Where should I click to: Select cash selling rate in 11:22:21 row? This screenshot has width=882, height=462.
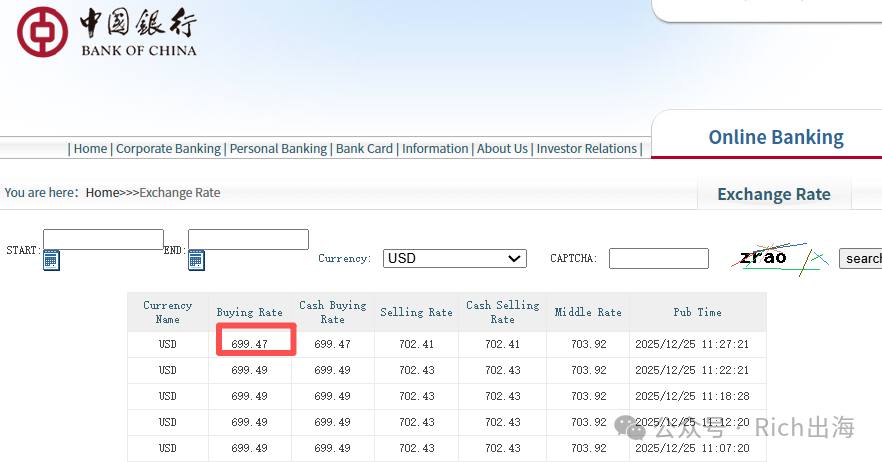tap(503, 370)
